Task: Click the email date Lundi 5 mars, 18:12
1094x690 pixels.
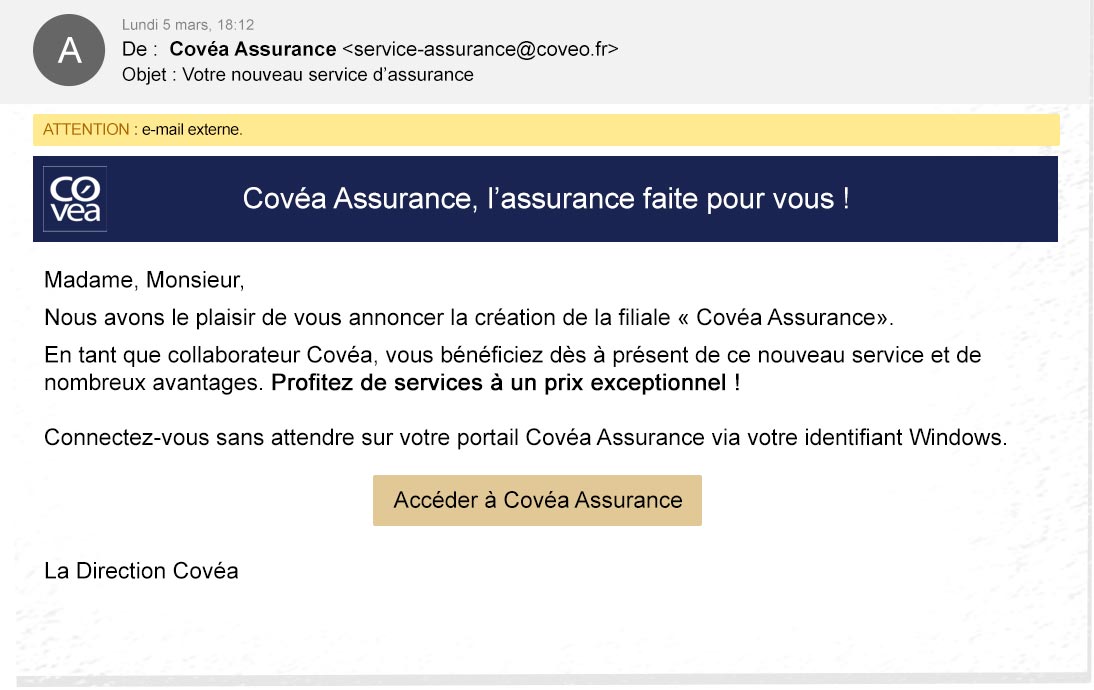Action: 188,24
